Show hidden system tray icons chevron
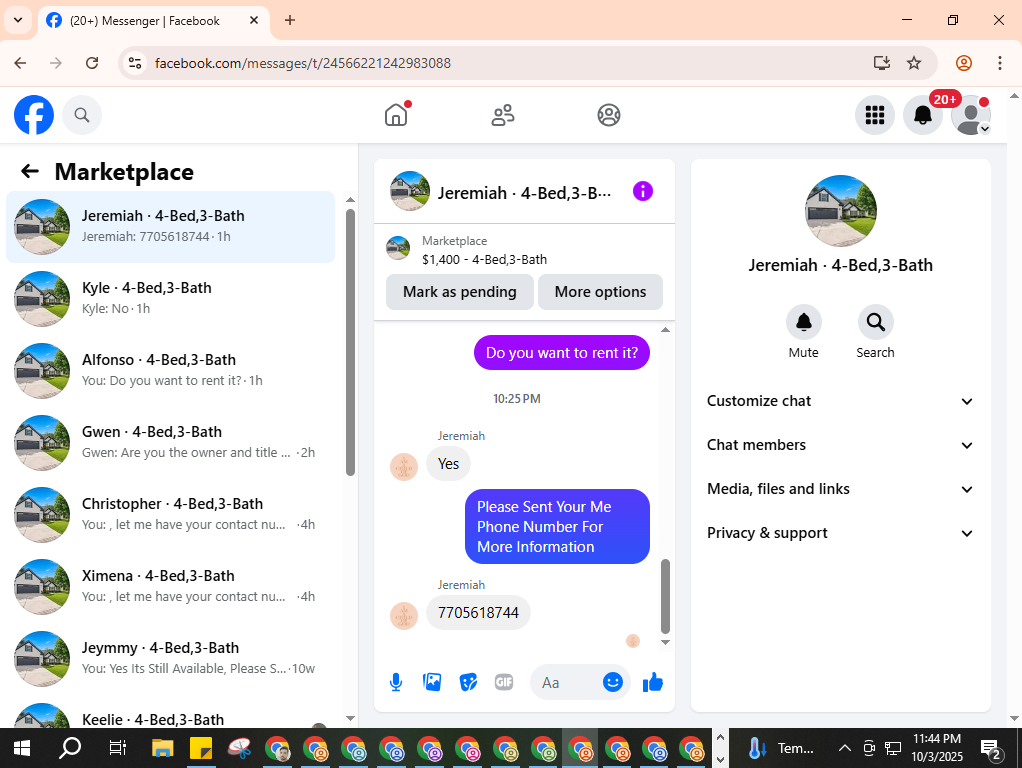The image size is (1022, 768). click(x=844, y=748)
